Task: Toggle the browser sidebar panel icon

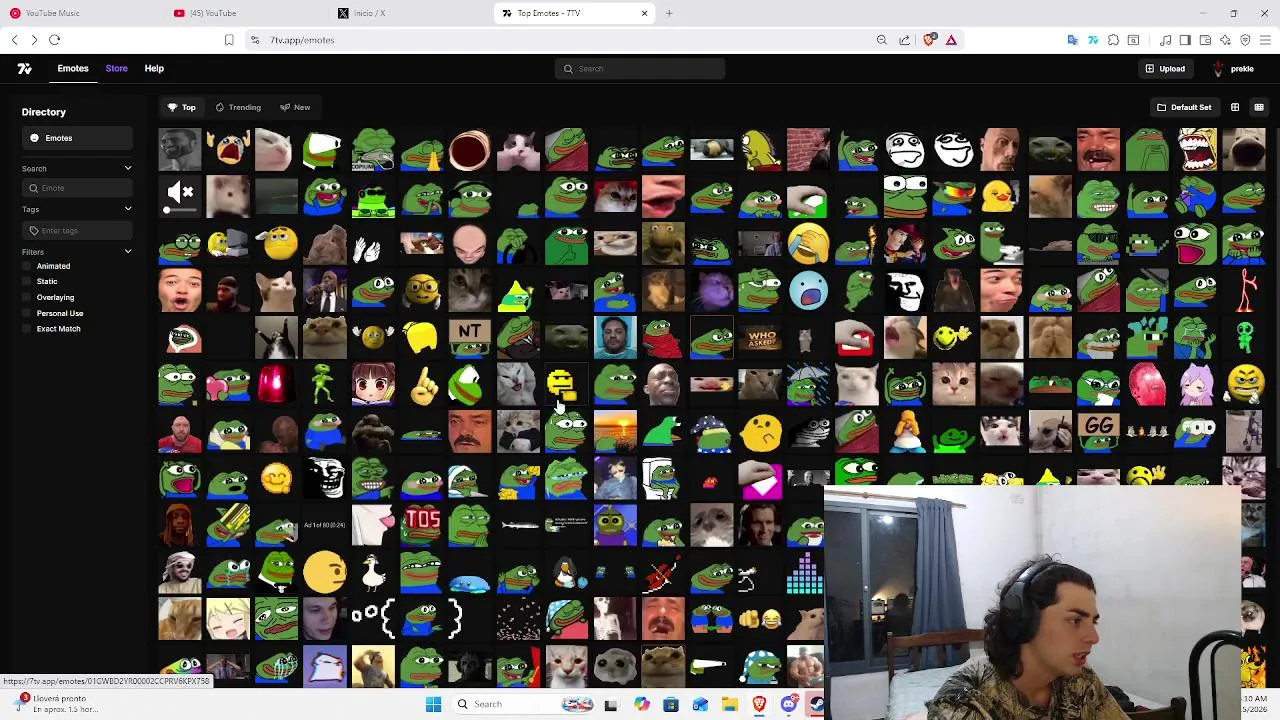Action: (1185, 40)
